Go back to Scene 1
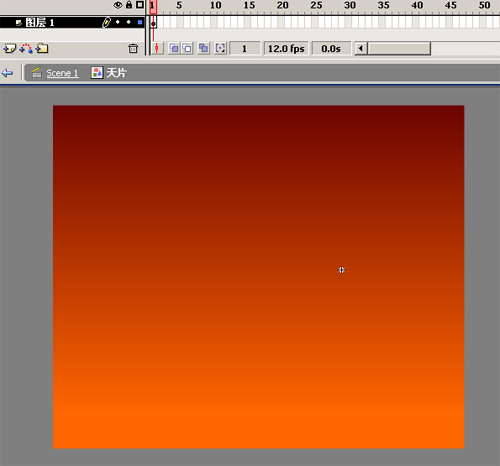Image resolution: width=500 pixels, height=466 pixels. click(x=62, y=73)
